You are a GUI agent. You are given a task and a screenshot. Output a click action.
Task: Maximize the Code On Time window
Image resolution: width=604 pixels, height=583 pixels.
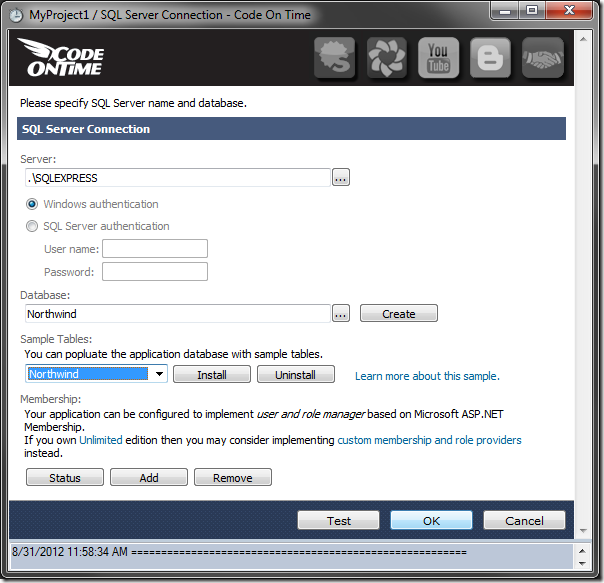[x=532, y=11]
